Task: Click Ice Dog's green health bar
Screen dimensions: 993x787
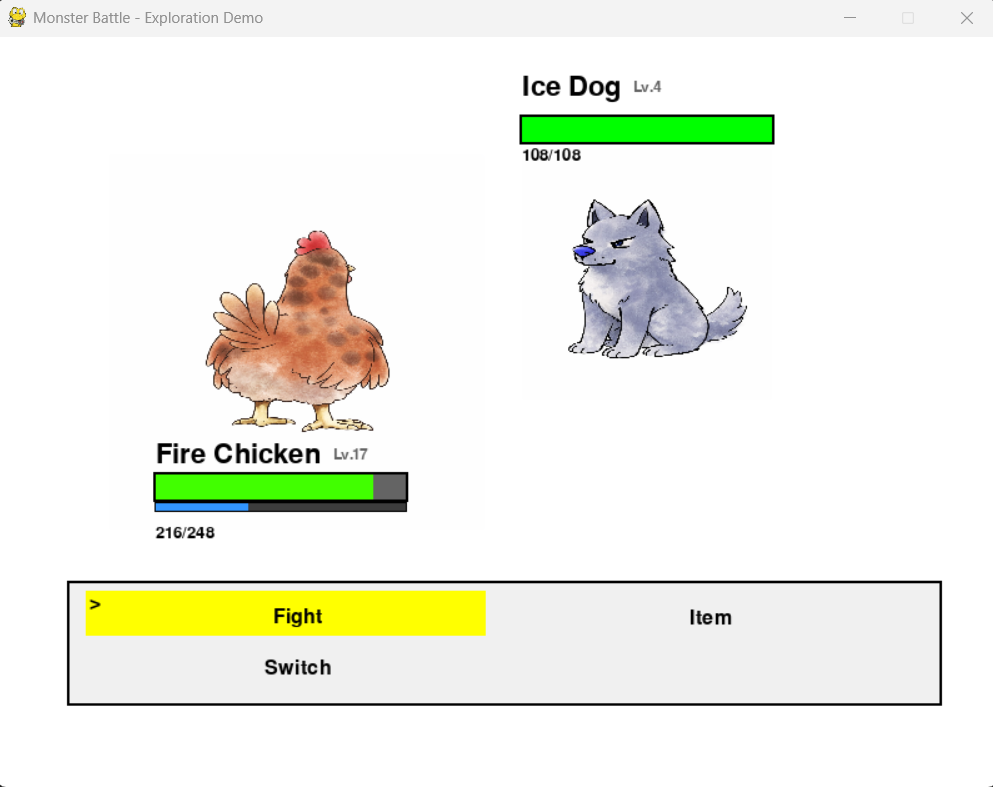Action: [x=647, y=130]
